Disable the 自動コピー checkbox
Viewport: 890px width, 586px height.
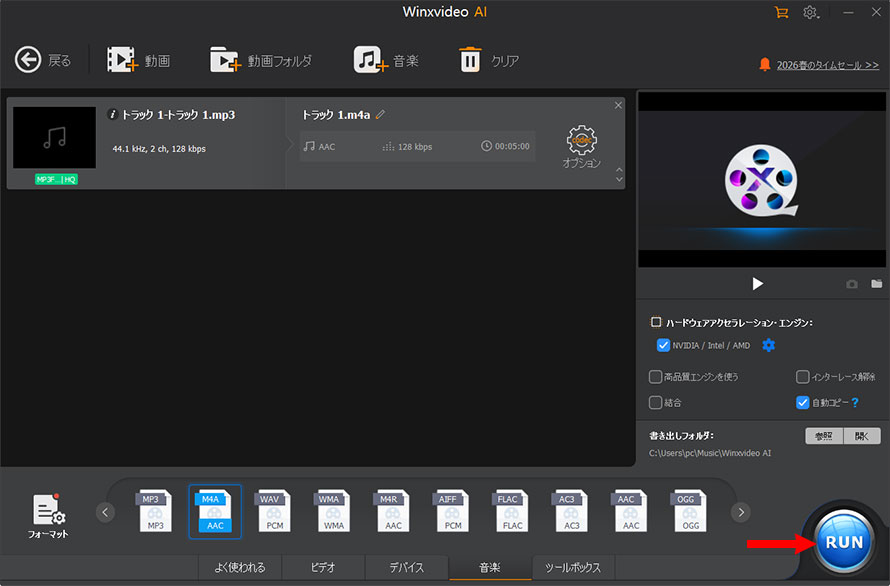coord(802,403)
